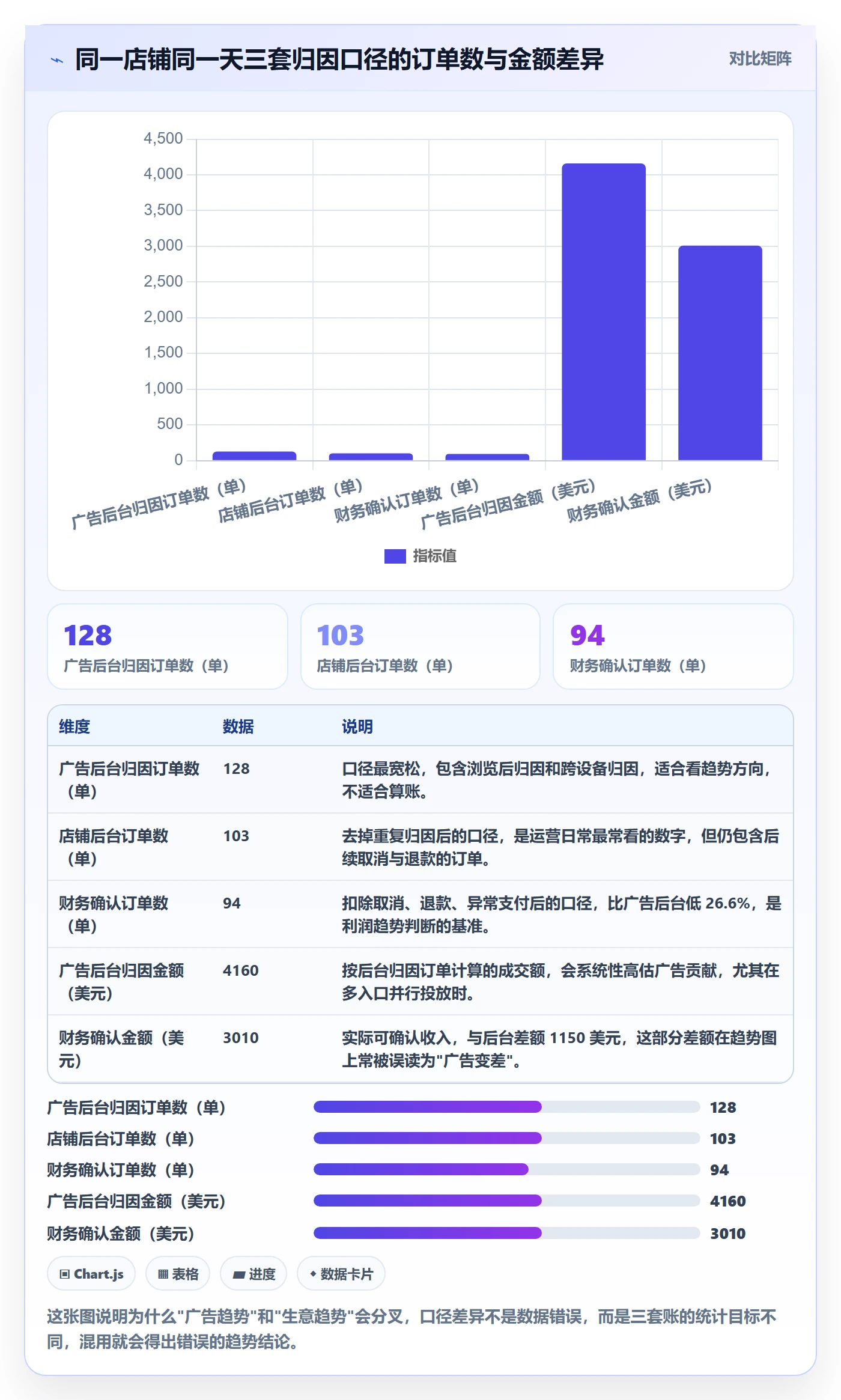
Task: Click the 维度 column header
Action: [74, 726]
